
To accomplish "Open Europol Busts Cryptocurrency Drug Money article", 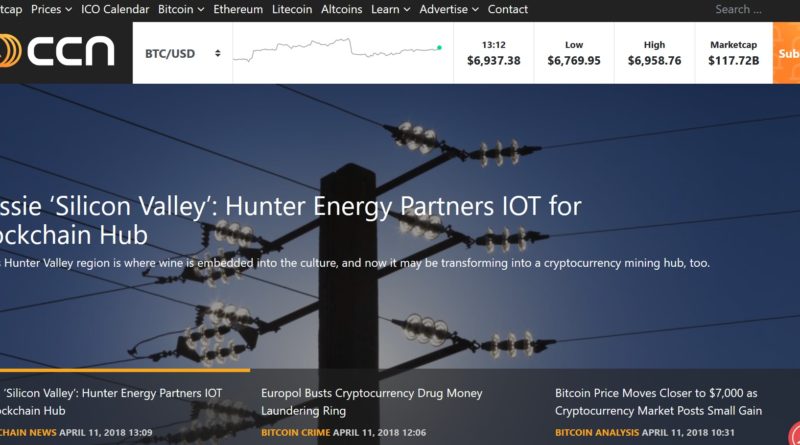I will 371,402.
